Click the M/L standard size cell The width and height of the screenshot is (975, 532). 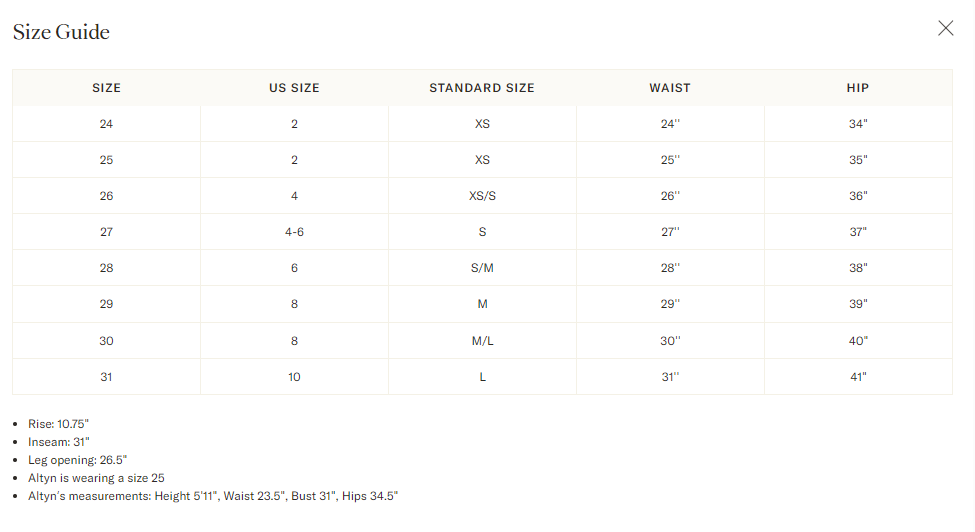(482, 341)
